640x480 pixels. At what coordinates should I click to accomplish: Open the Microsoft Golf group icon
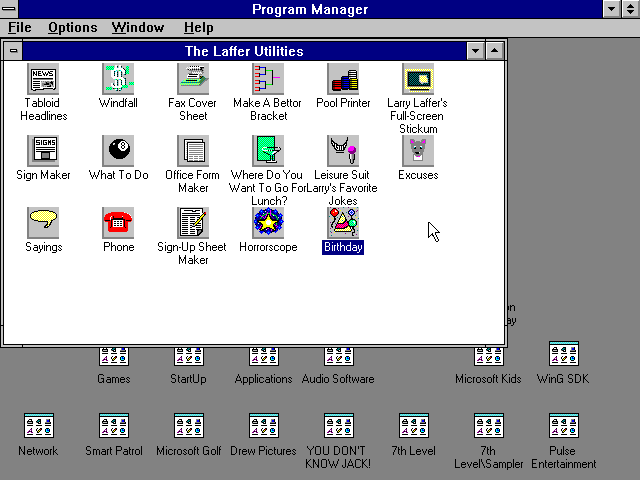coord(189,425)
